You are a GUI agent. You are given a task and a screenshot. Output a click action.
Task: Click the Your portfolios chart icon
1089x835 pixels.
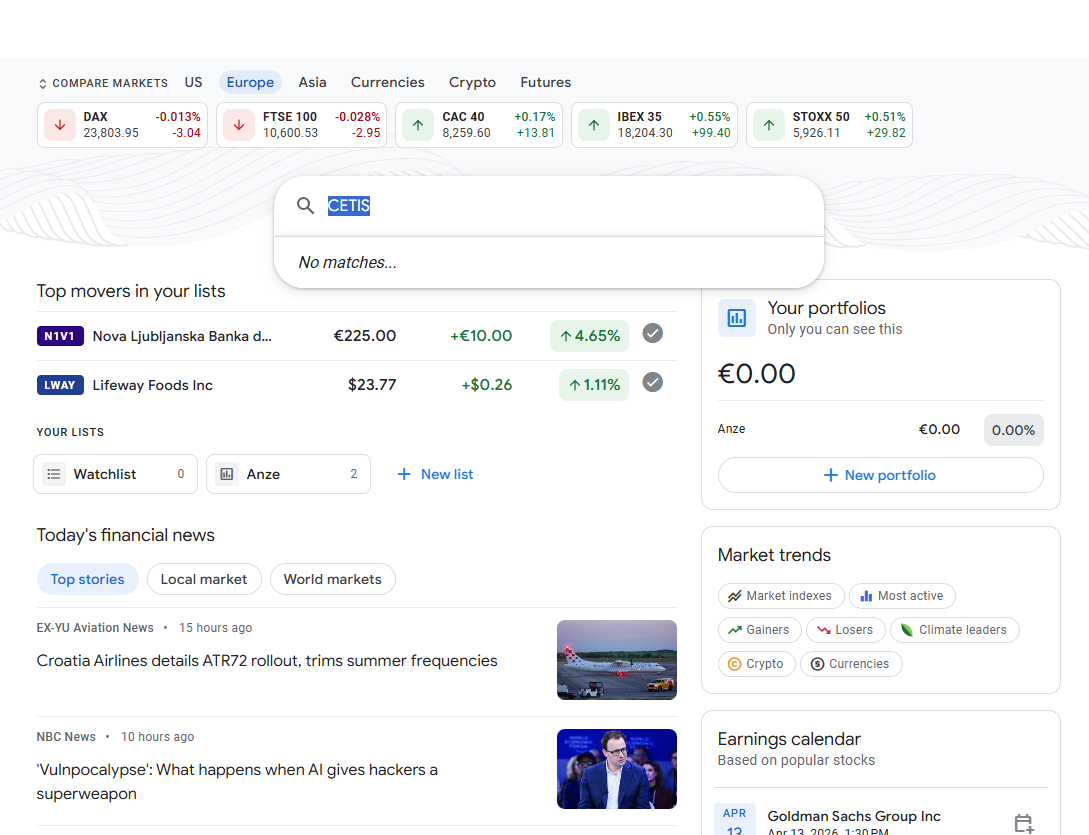pyautogui.click(x=737, y=318)
